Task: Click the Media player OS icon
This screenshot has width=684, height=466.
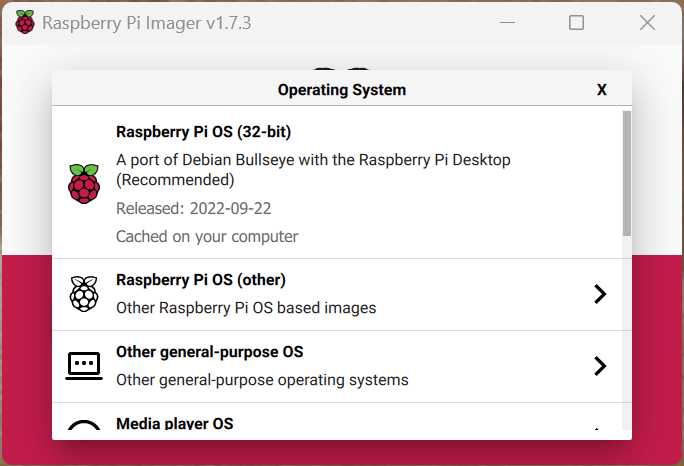Action: pos(84,425)
